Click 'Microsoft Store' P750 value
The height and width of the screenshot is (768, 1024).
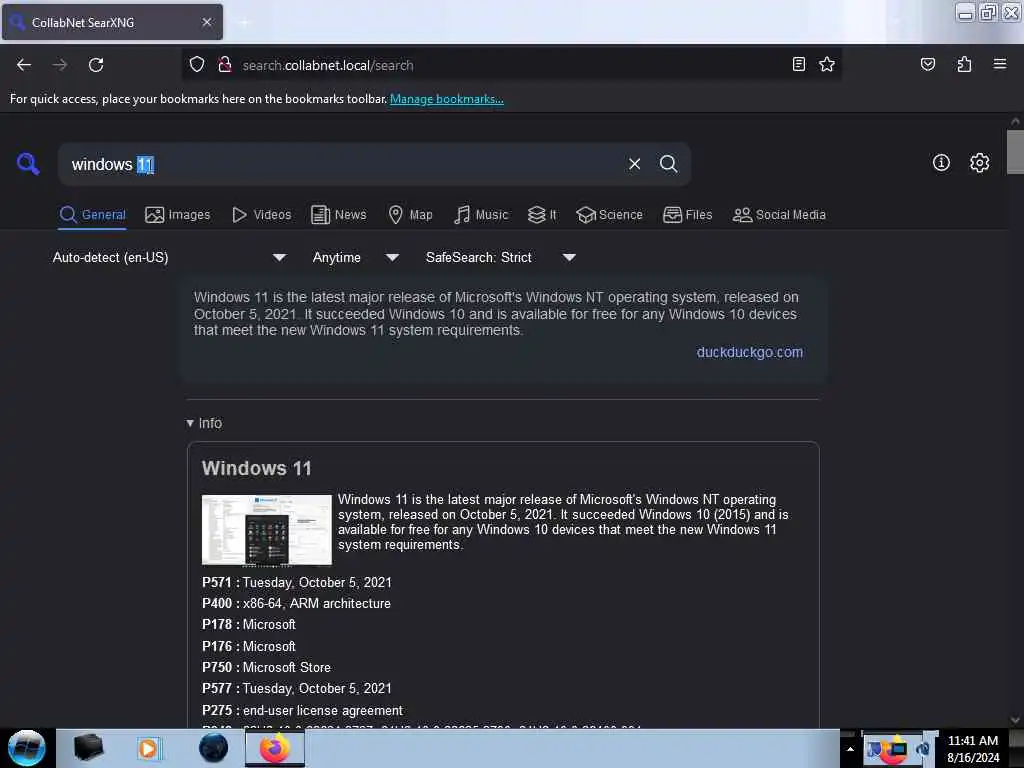coord(287,667)
